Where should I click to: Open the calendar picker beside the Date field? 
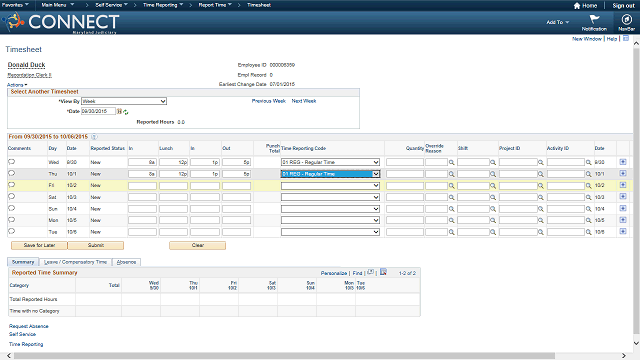point(119,111)
